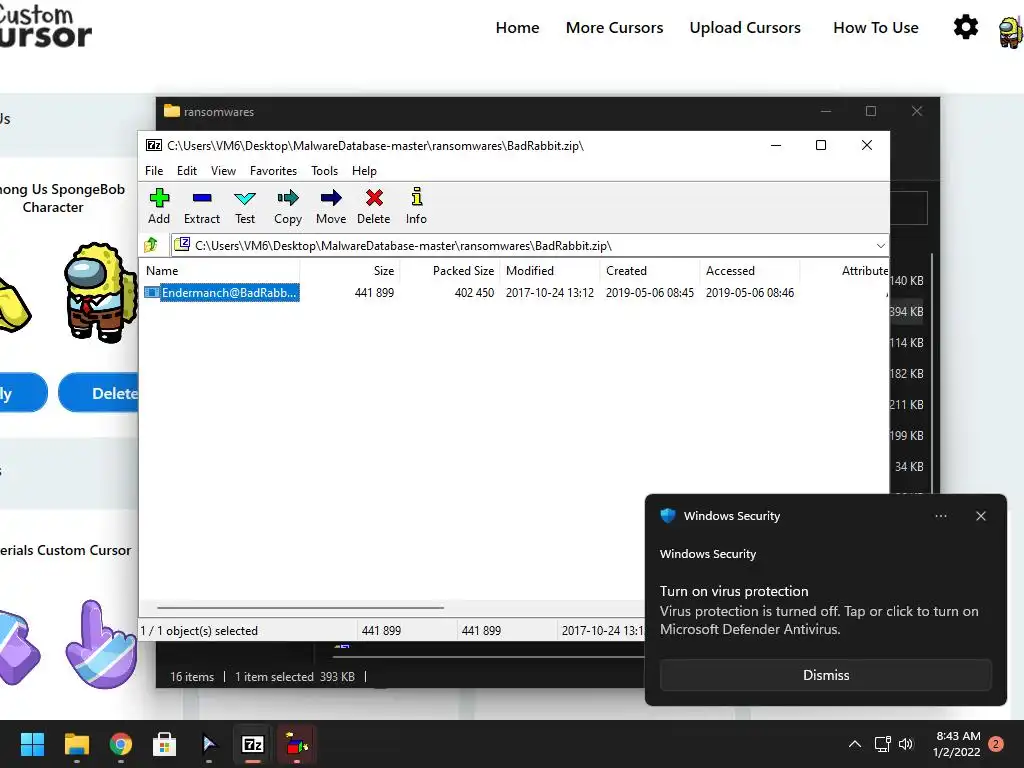
Task: Open the How To Use link
Action: point(876,27)
